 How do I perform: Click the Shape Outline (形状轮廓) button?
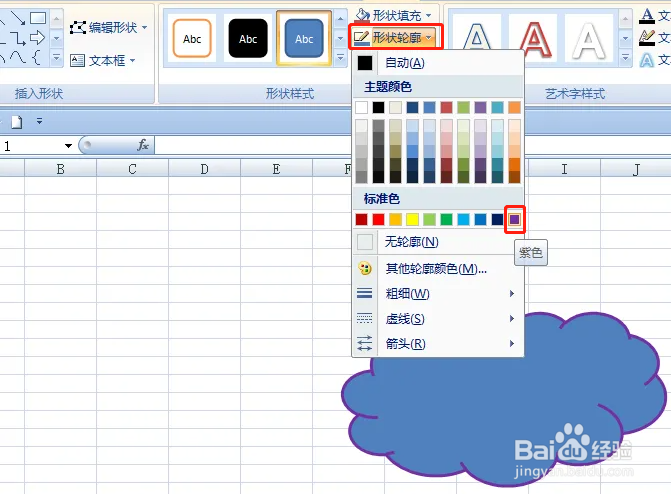(395, 38)
